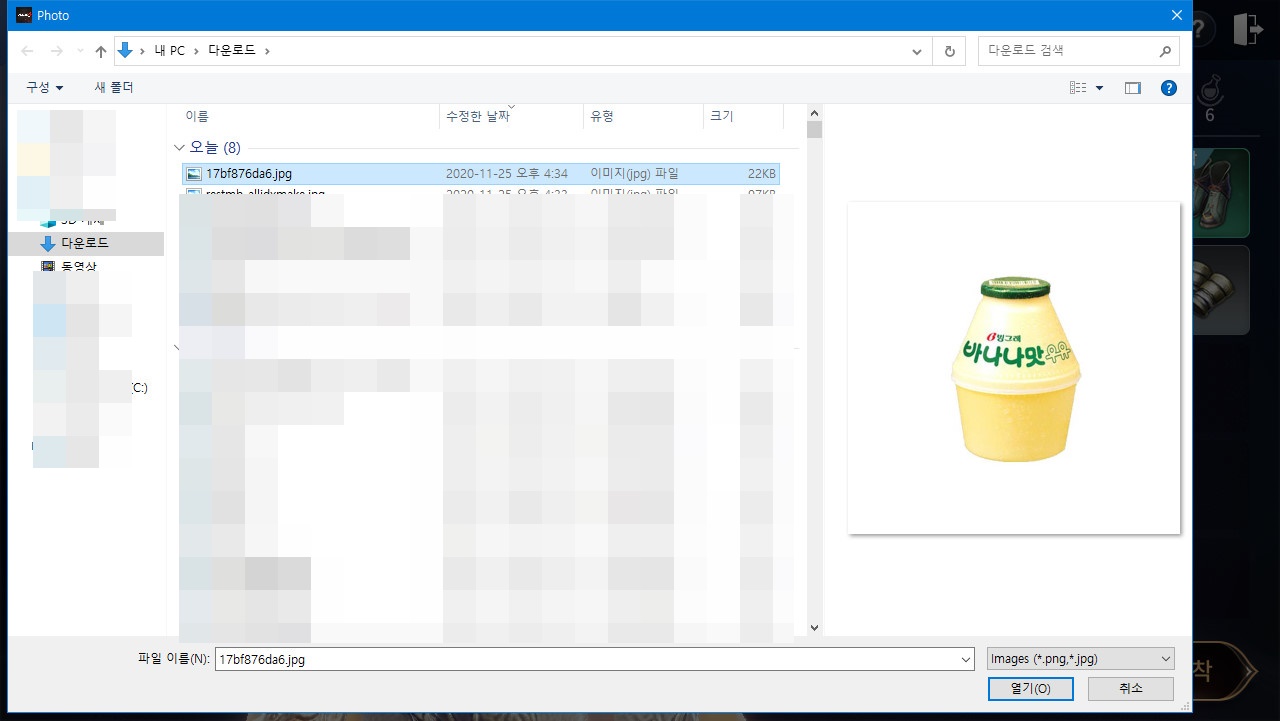This screenshot has width=1280, height=721.
Task: Click the banana milk preview image
Action: coord(1014,368)
